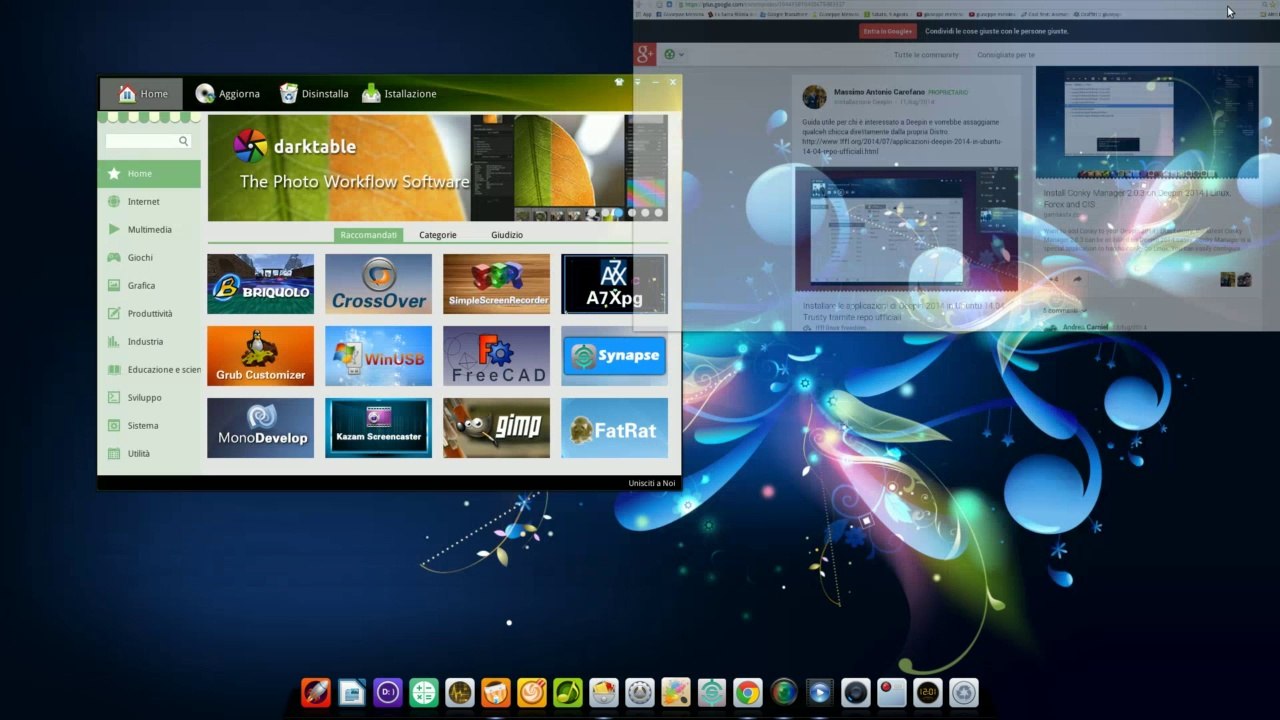Open the Conky Manager post screenshot in Google+
The image size is (1280, 720).
[1147, 123]
